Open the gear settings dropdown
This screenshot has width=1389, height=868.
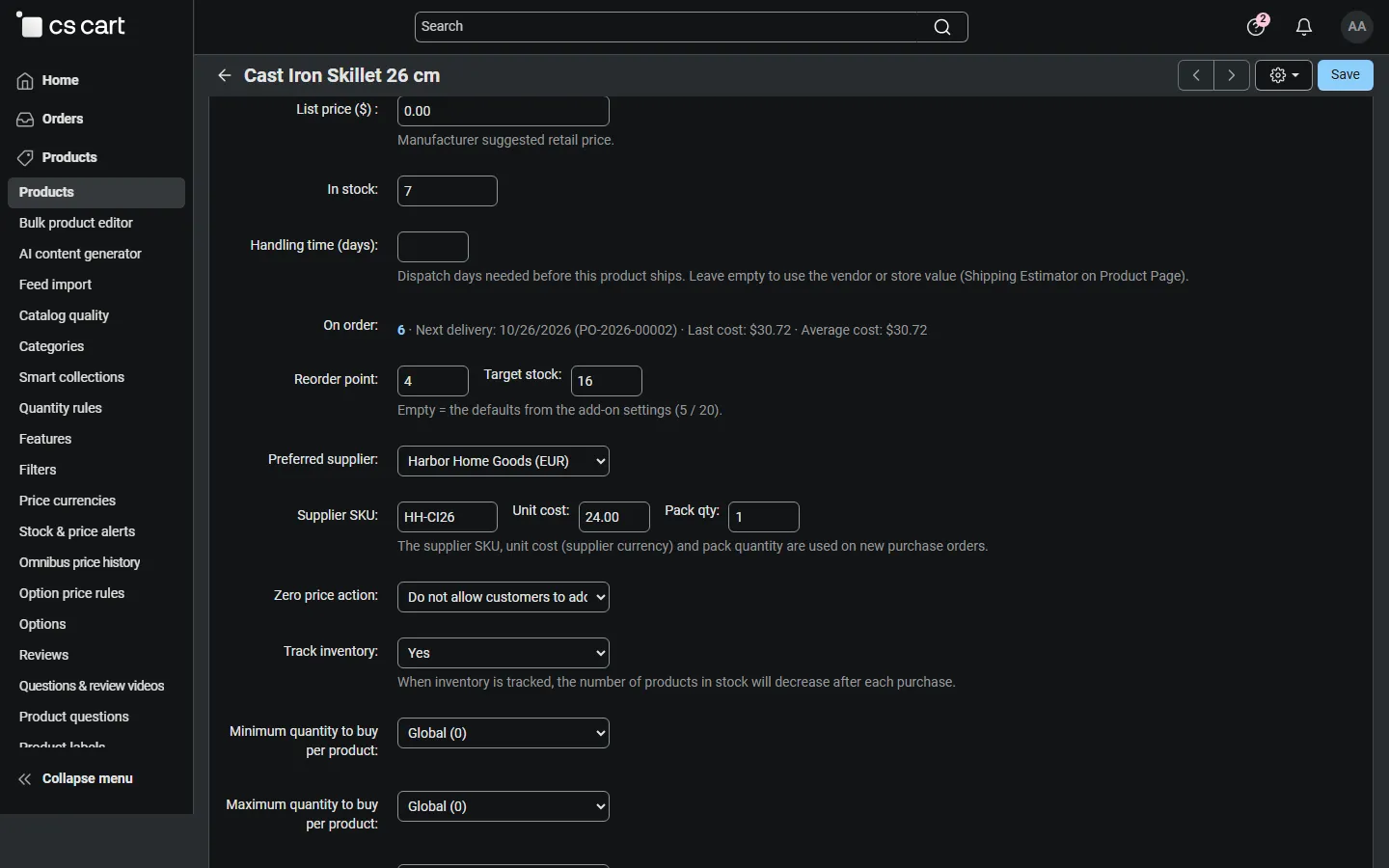tap(1284, 75)
